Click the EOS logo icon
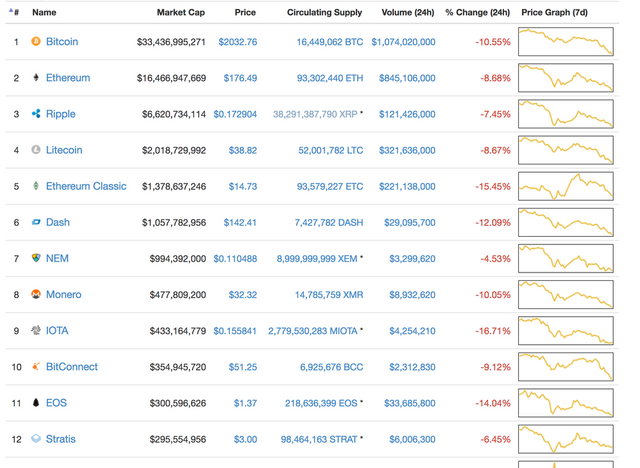 coord(36,403)
